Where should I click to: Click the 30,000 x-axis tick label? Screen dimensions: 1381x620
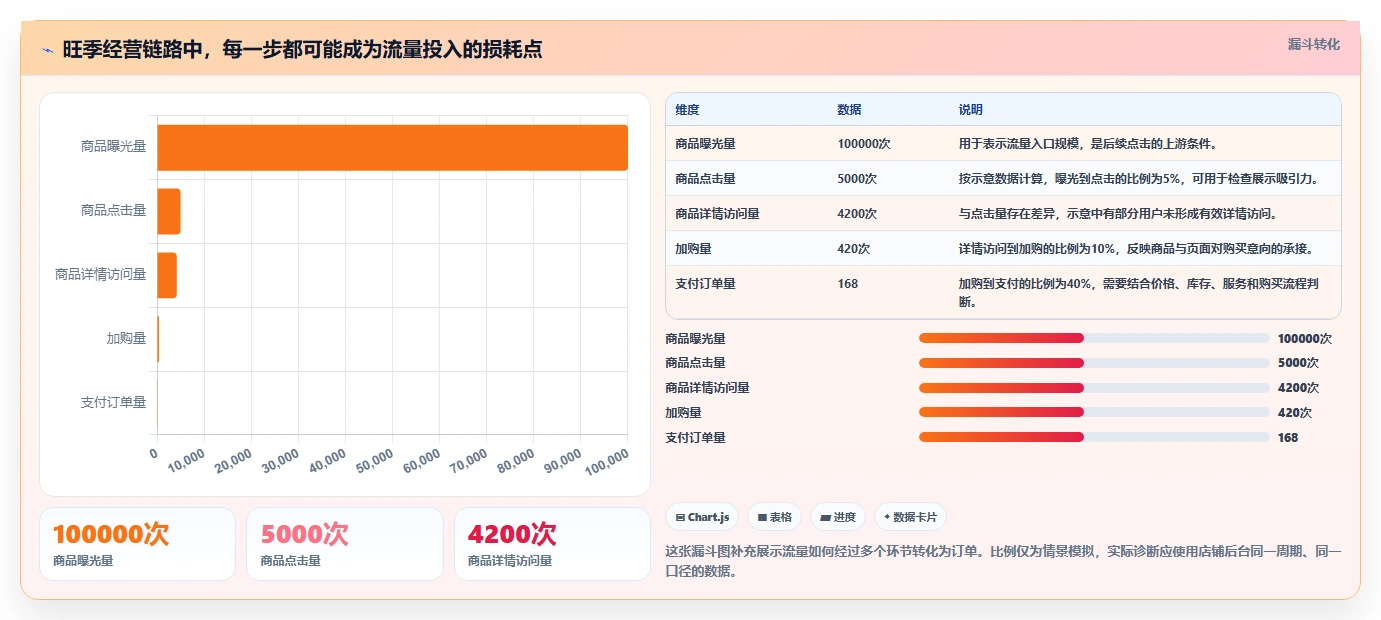coord(280,460)
